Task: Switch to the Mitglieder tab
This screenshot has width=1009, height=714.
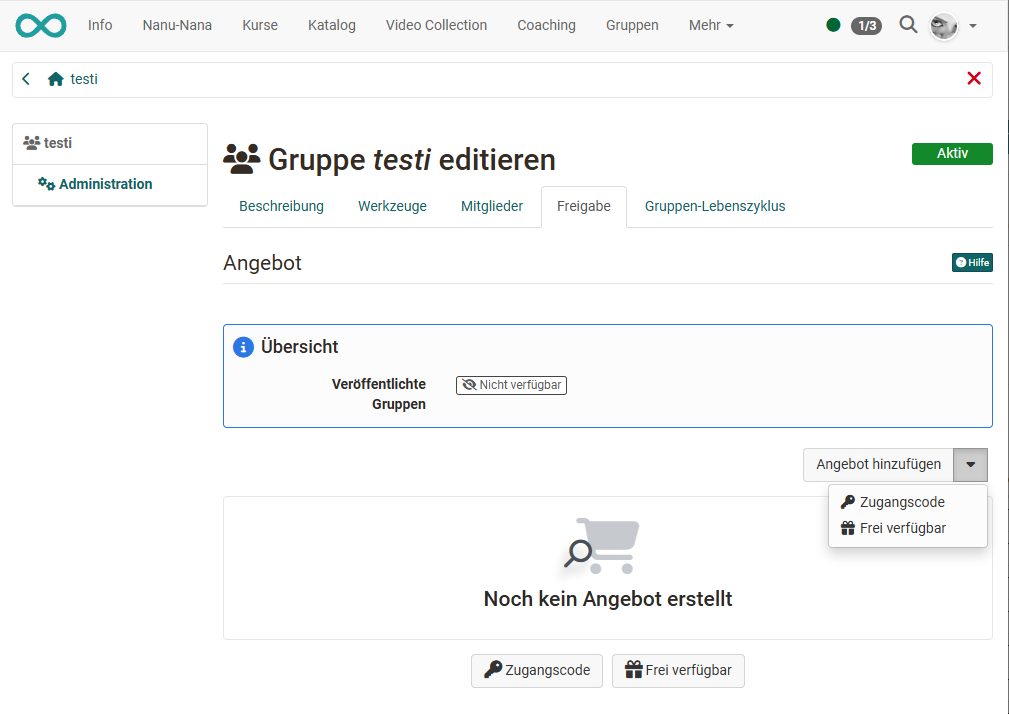Action: 491,206
